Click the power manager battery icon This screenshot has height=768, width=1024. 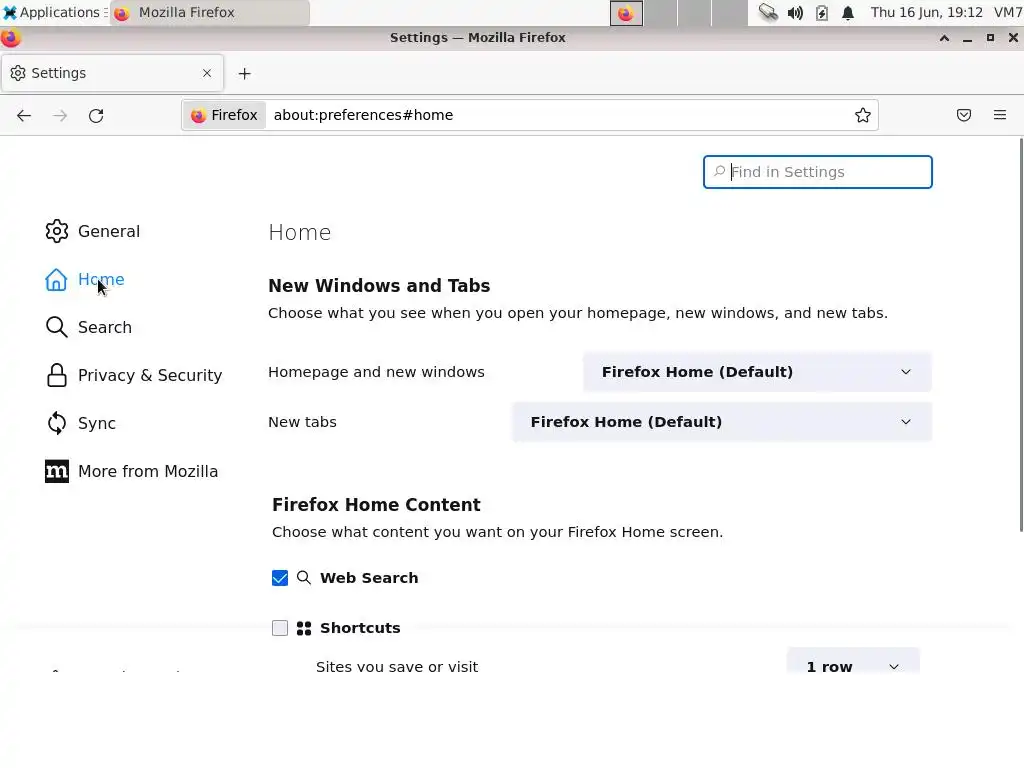tap(822, 13)
